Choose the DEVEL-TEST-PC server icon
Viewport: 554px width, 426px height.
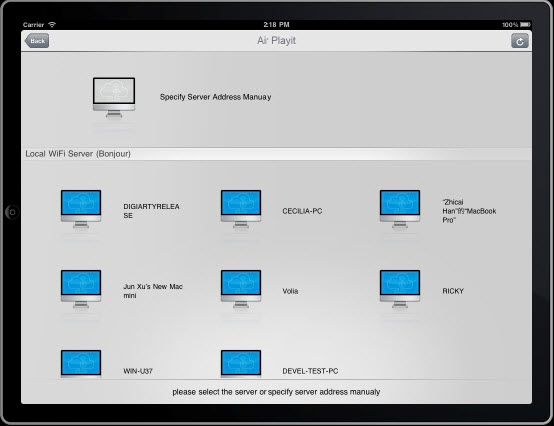coord(241,364)
